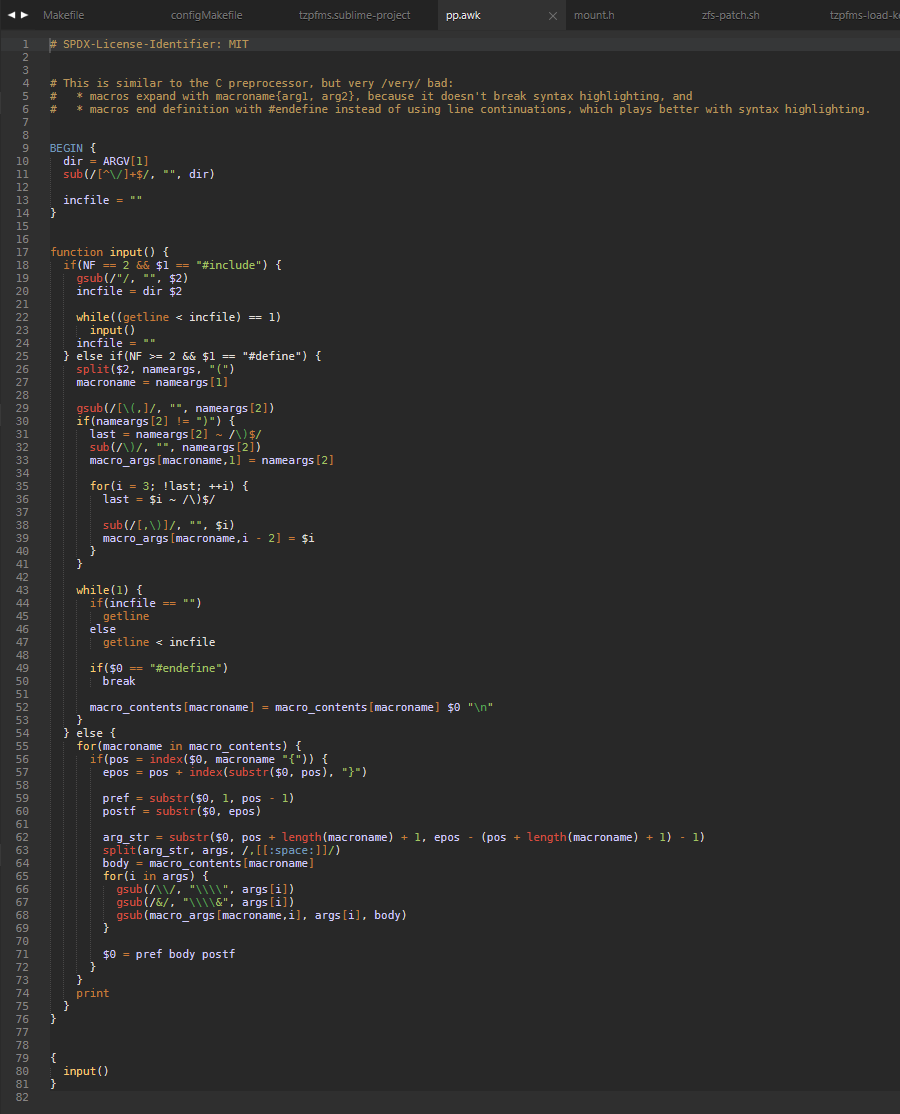The image size is (900, 1114).
Task: Place cursor on the "function input()" definition
Action: coord(109,252)
